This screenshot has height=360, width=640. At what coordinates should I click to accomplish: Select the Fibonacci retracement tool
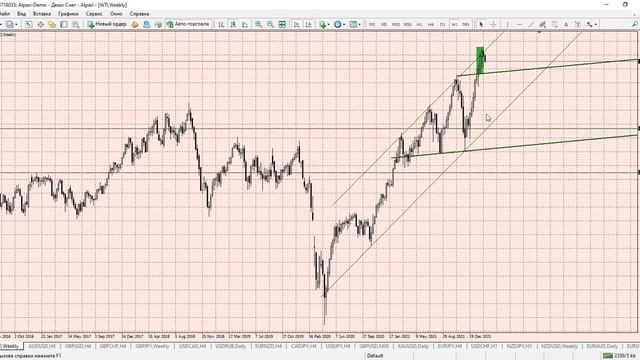click(x=554, y=24)
